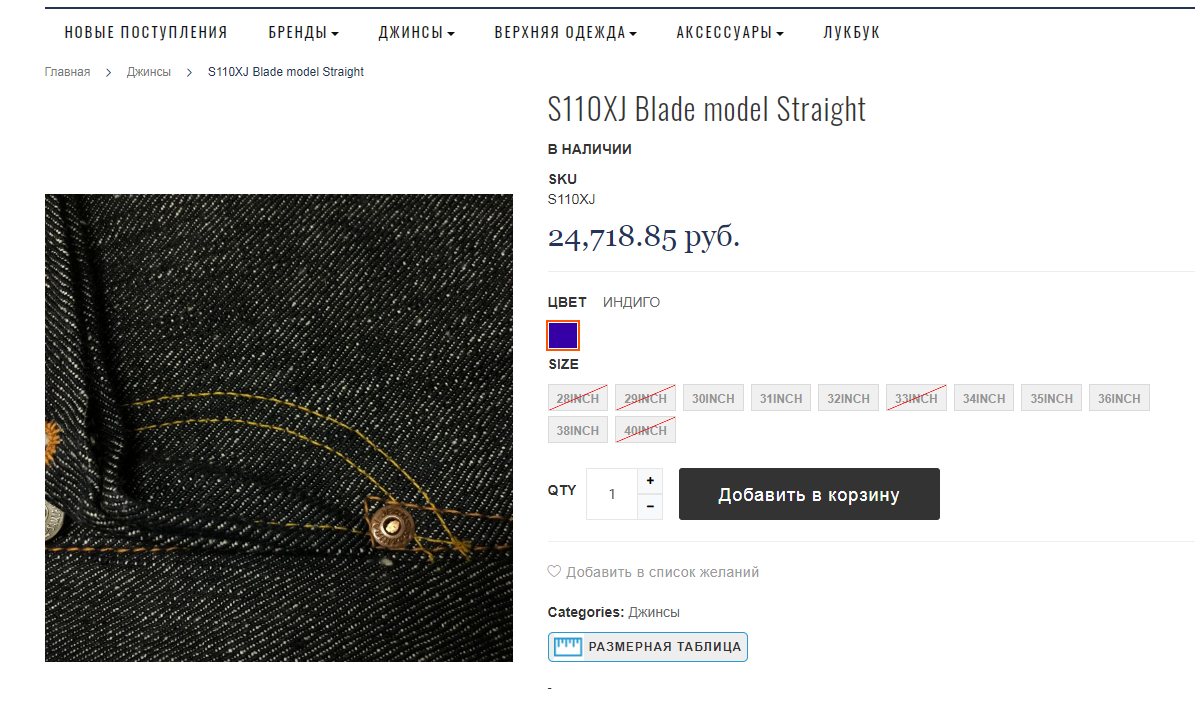Open the ДЖИНСЫ dropdown menu
Screen dimensions: 1195x722
pos(417,33)
